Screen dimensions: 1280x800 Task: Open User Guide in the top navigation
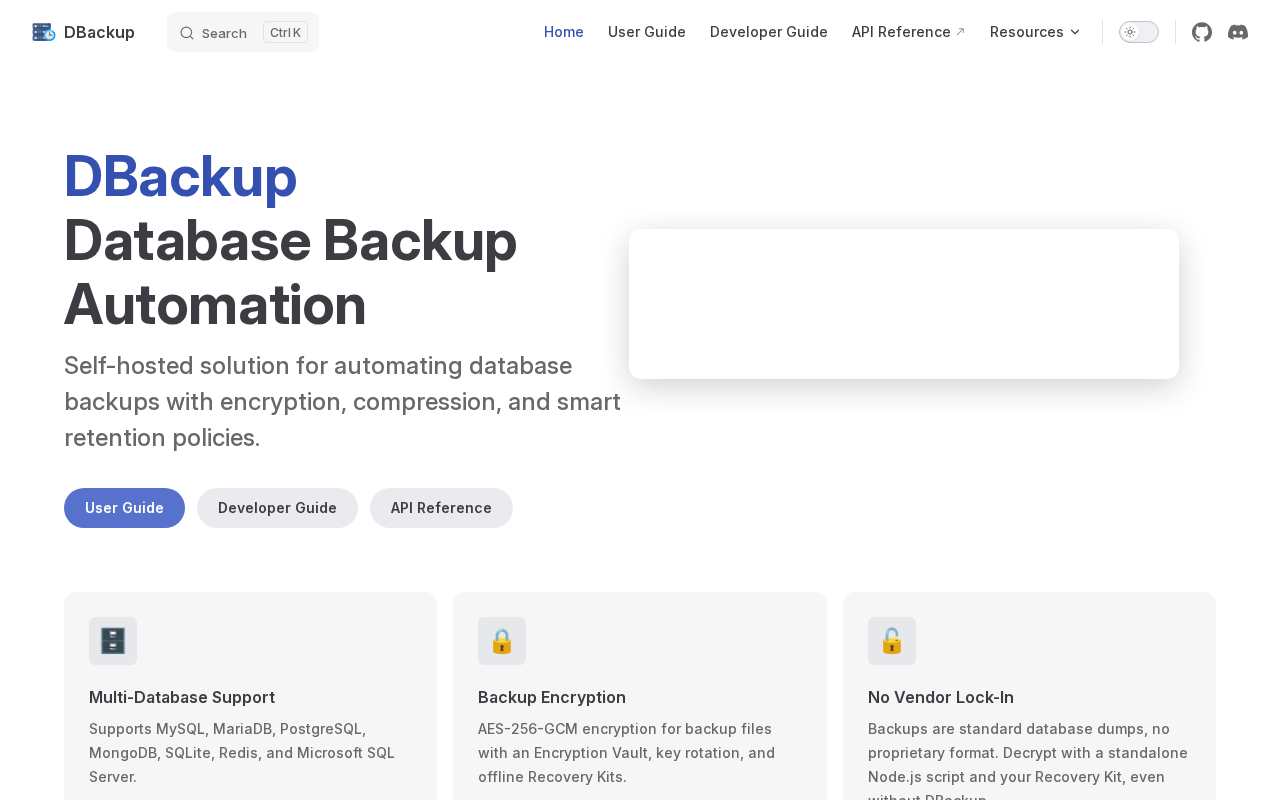pos(647,32)
